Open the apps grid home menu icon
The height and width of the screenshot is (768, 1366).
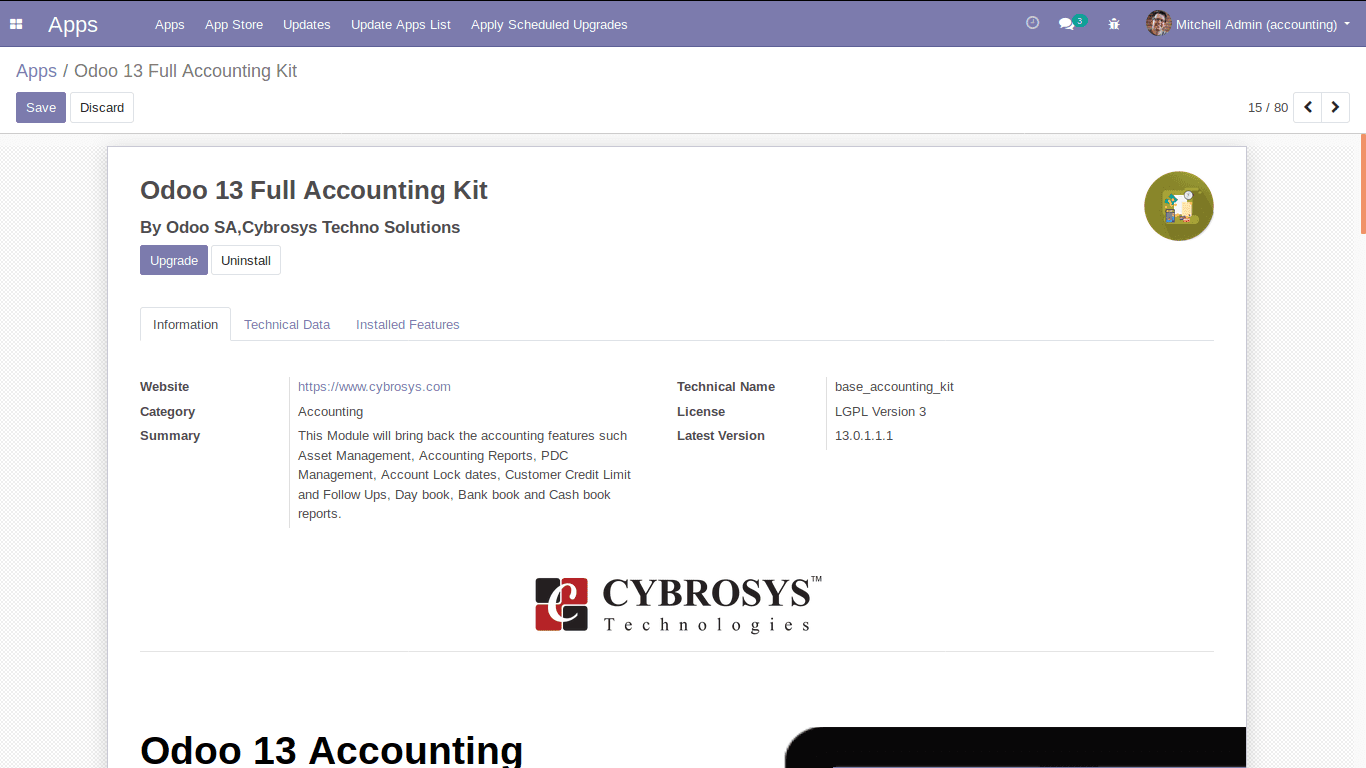(16, 24)
